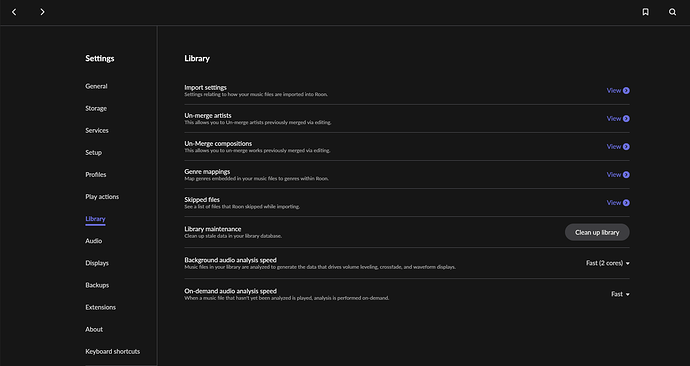Switch to Play actions settings
Image resolution: width=690 pixels, height=366 pixels.
102,197
